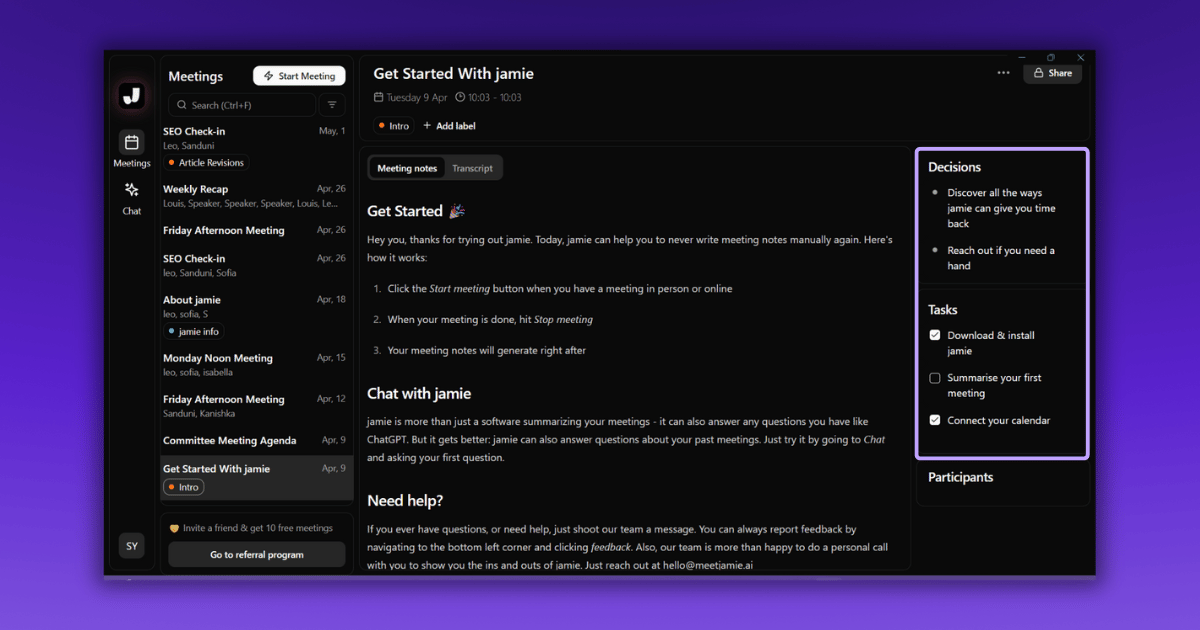Uncheck Connect your calendar task
The image size is (1200, 630).
coord(935,420)
